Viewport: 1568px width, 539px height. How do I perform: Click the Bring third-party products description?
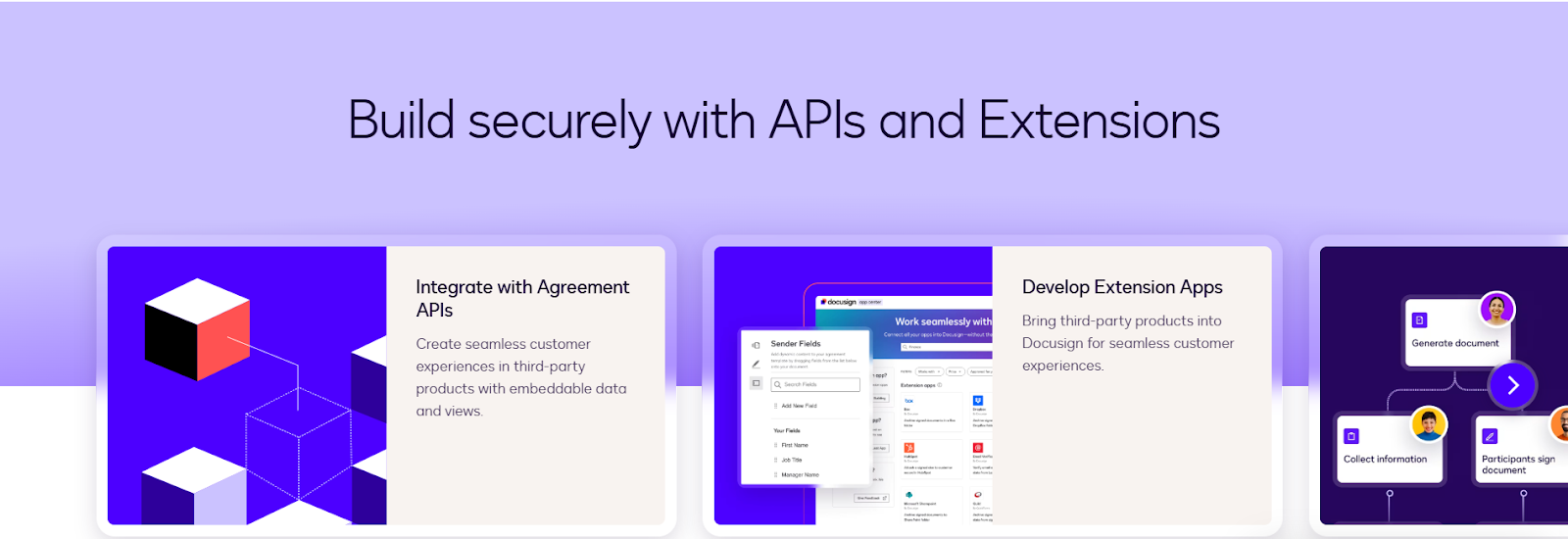click(1128, 343)
